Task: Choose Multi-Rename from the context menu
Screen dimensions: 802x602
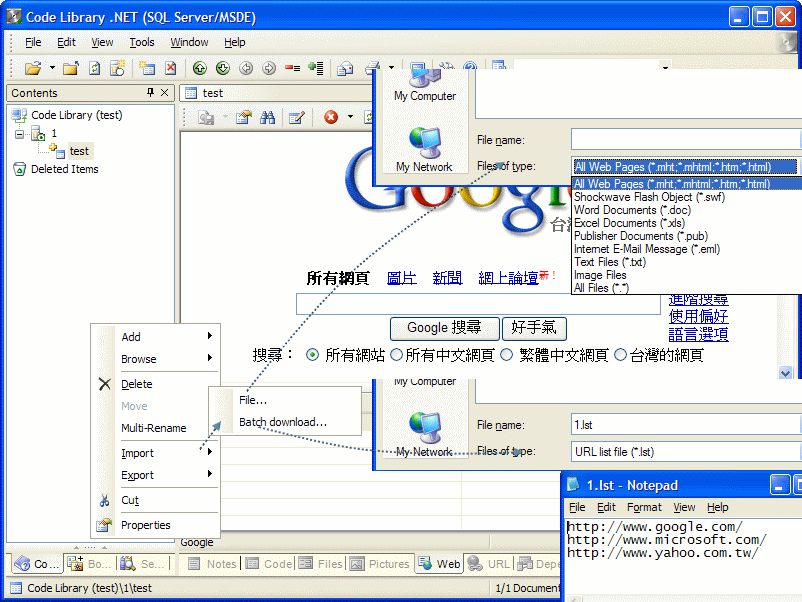Action: click(x=153, y=428)
